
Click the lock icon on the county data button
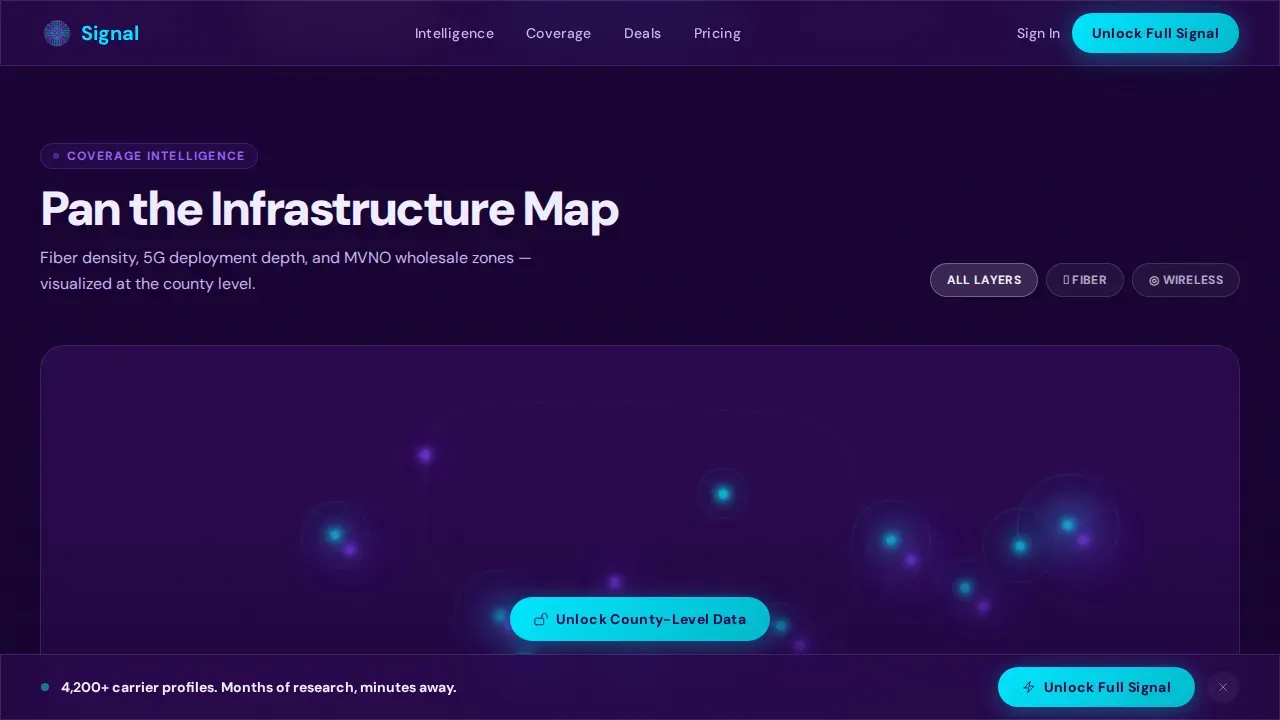coord(541,619)
